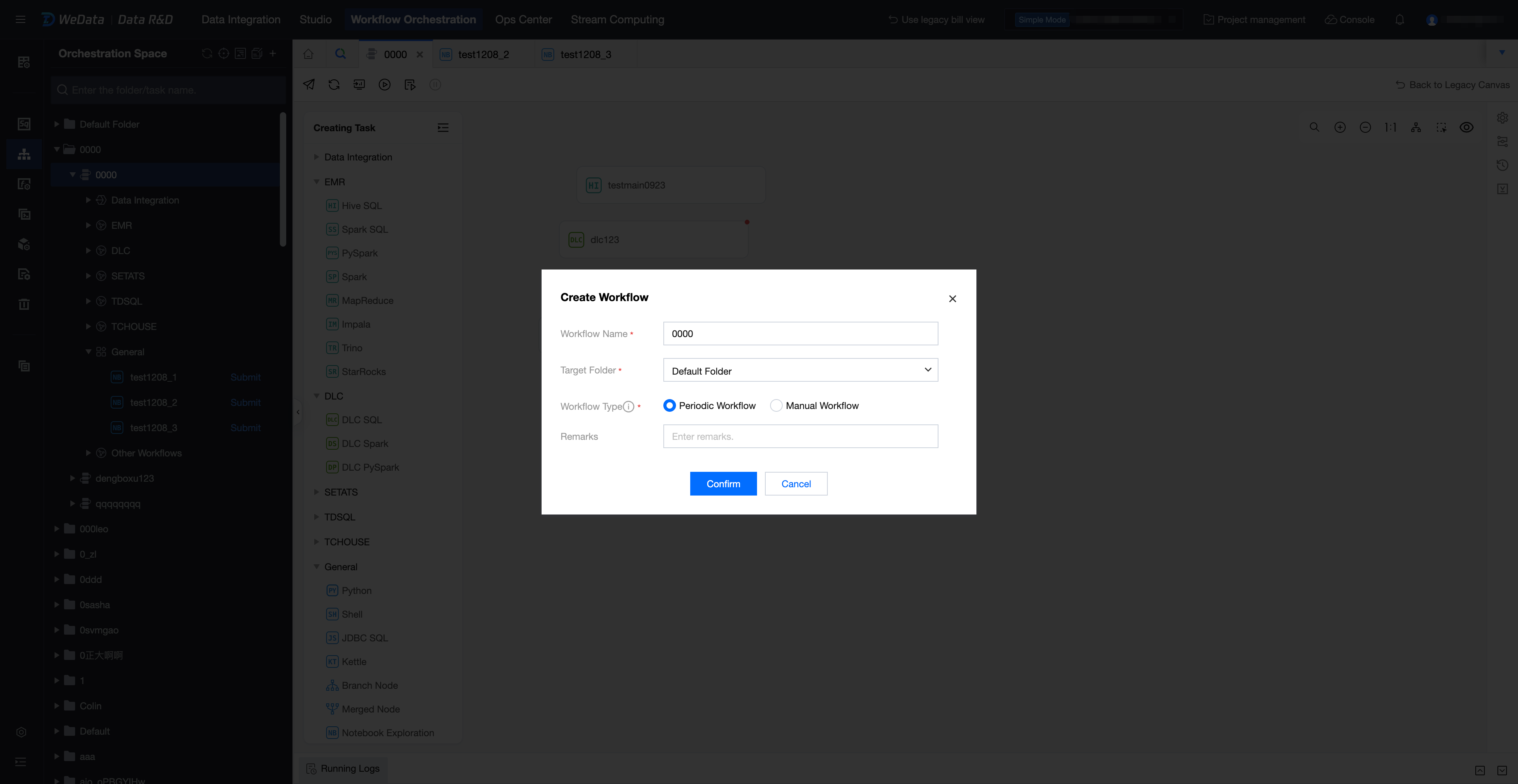Click the zoom in canvas icon
Viewport: 1518px width, 784px height.
click(x=1339, y=127)
